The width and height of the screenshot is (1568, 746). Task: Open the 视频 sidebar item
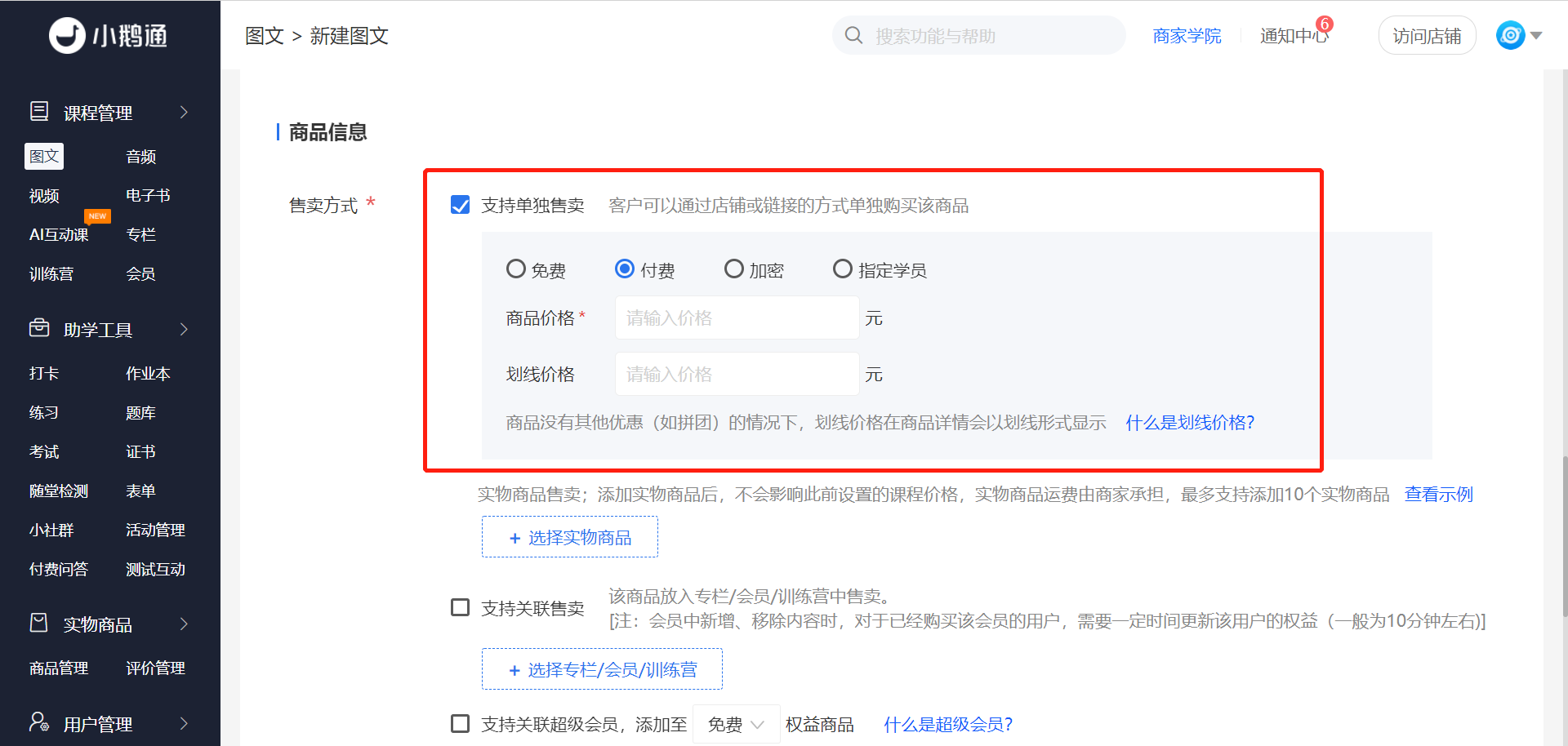tap(44, 195)
